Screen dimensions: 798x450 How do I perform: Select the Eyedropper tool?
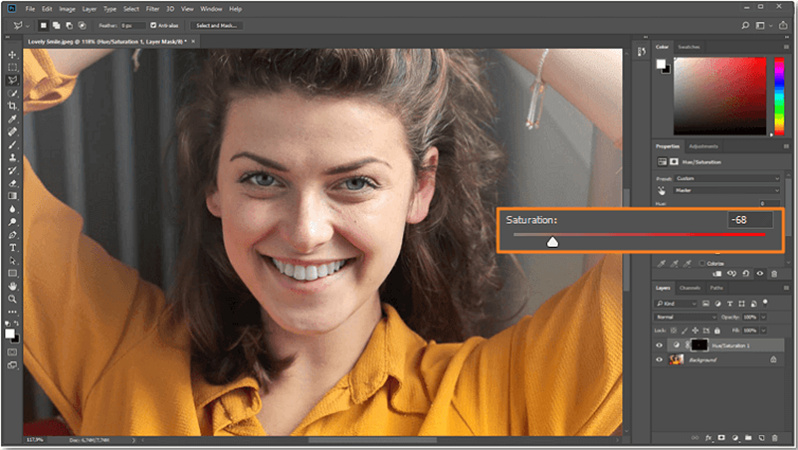point(13,118)
